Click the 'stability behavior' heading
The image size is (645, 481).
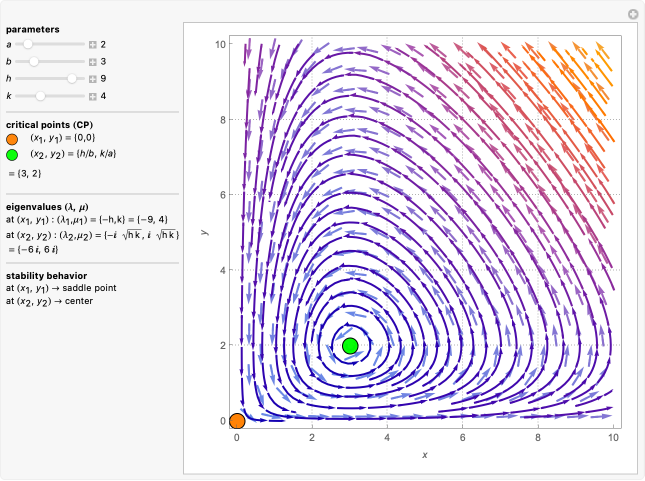pyautogui.click(x=46, y=274)
